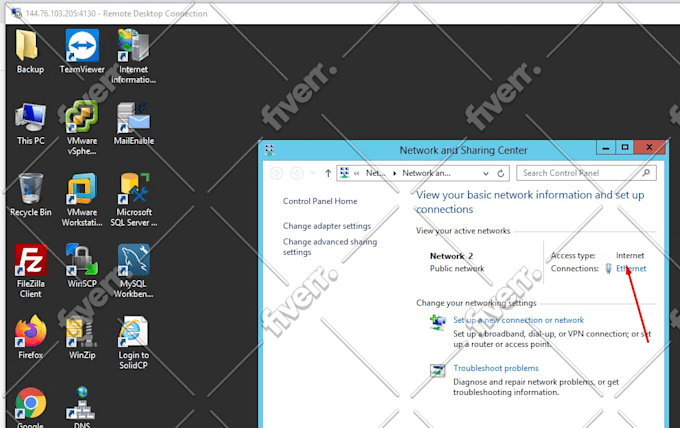Open the Backup folder on desktop
680x428 pixels.
click(x=29, y=51)
